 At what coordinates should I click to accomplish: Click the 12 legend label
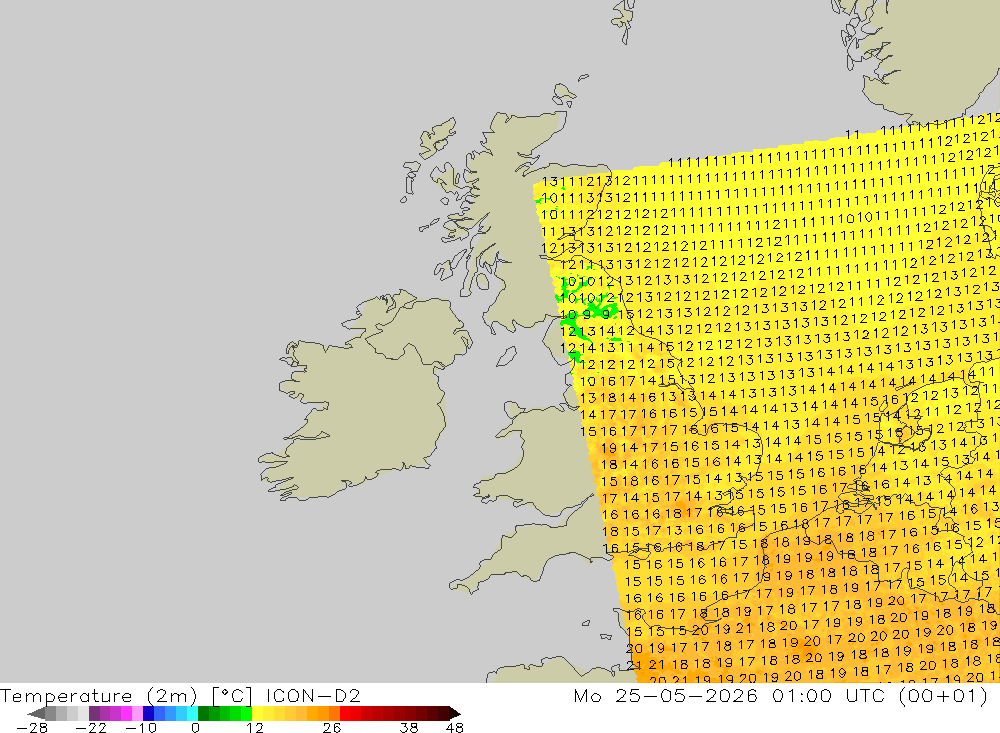pos(254,727)
